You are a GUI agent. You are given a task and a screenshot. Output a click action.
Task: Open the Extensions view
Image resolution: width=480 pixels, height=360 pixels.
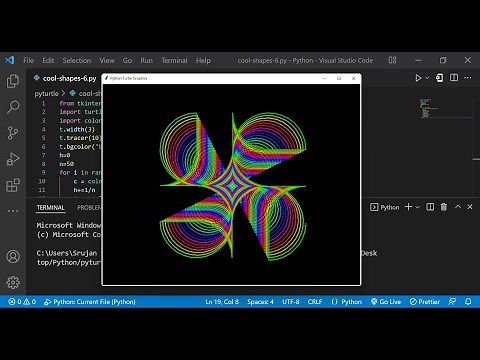(13, 185)
